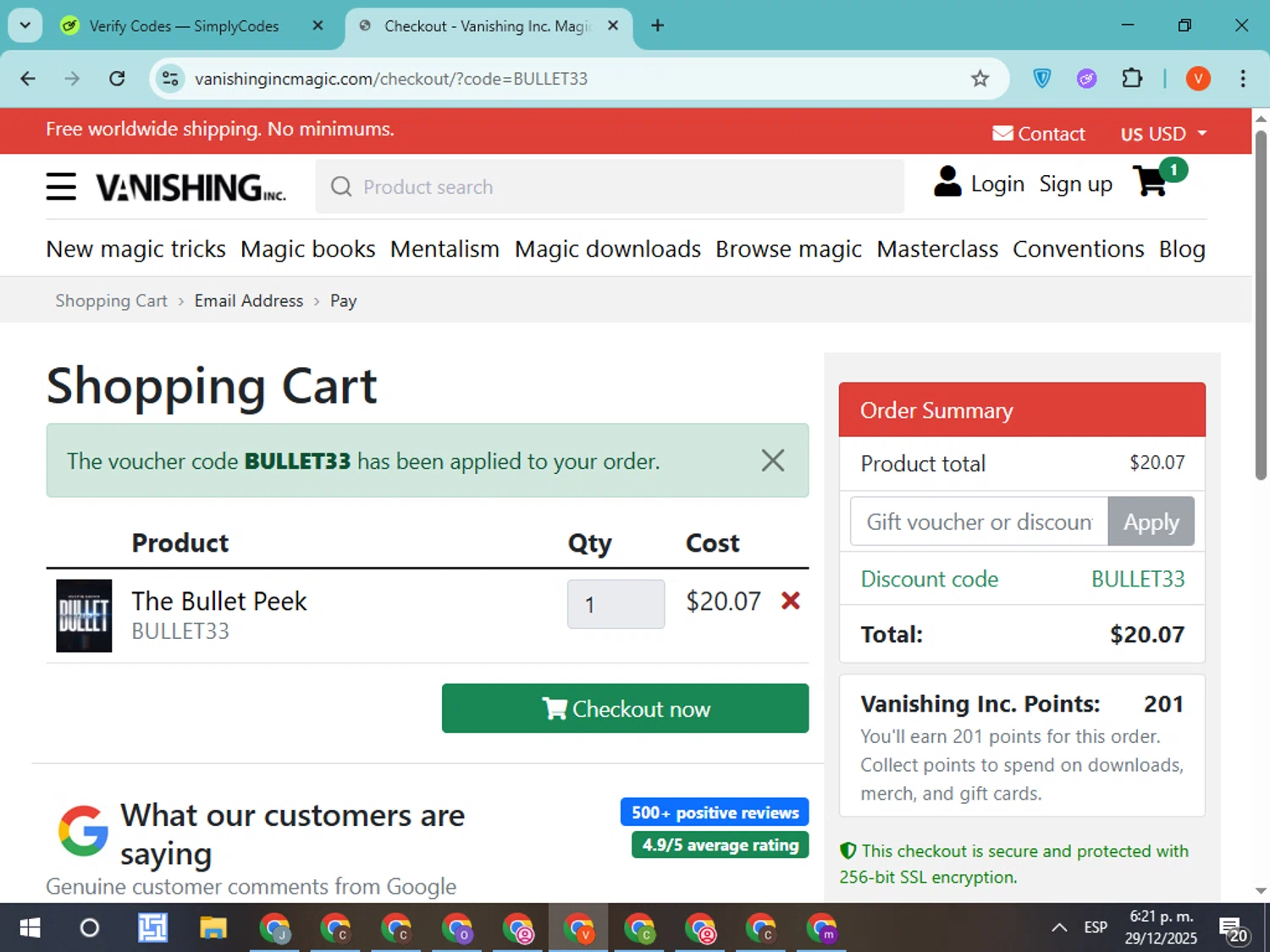Open the Chrome three-dot menu
Image resolution: width=1270 pixels, height=952 pixels.
(1242, 79)
